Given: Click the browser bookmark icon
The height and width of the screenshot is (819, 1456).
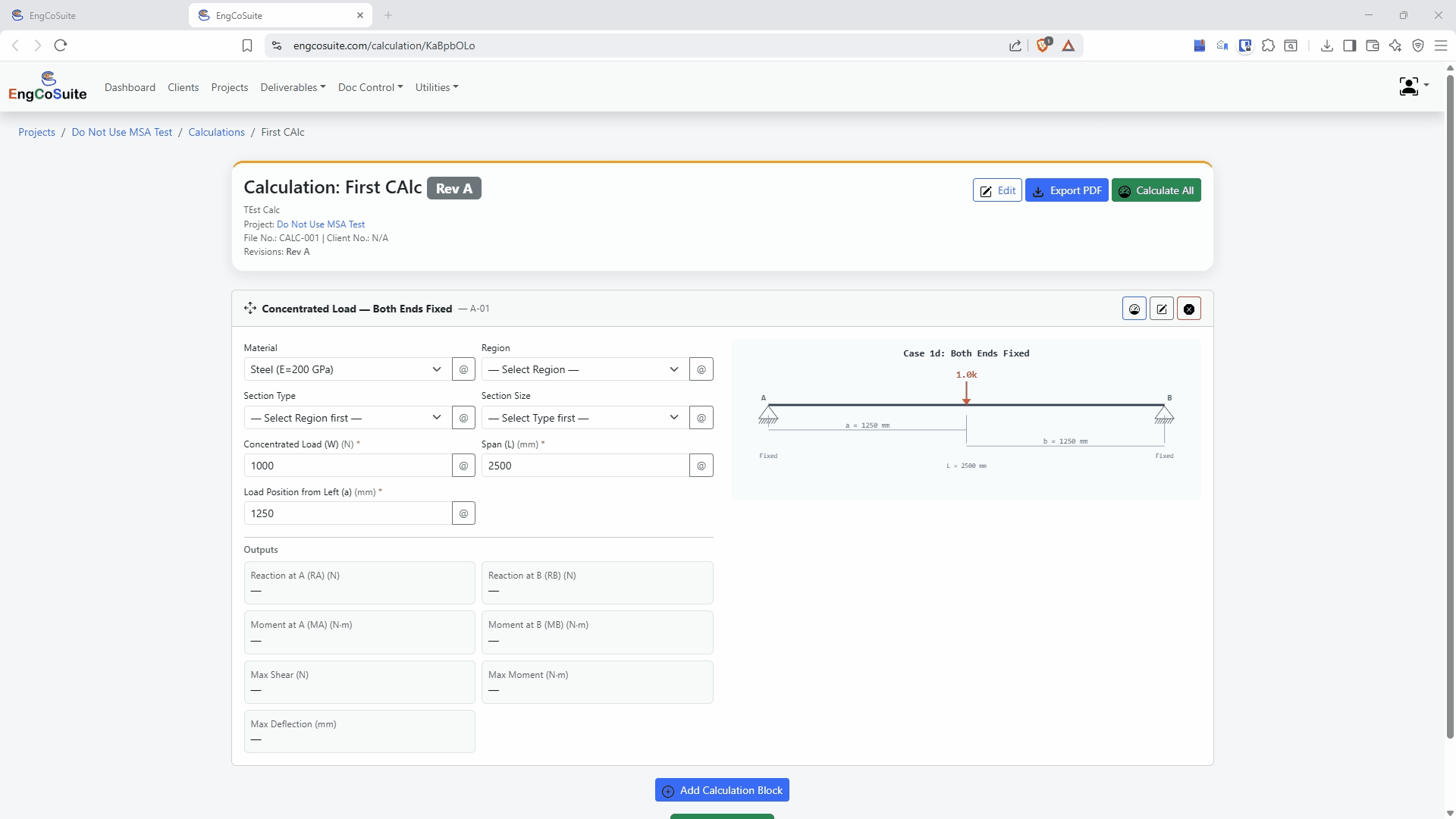Looking at the screenshot, I should coord(247,45).
